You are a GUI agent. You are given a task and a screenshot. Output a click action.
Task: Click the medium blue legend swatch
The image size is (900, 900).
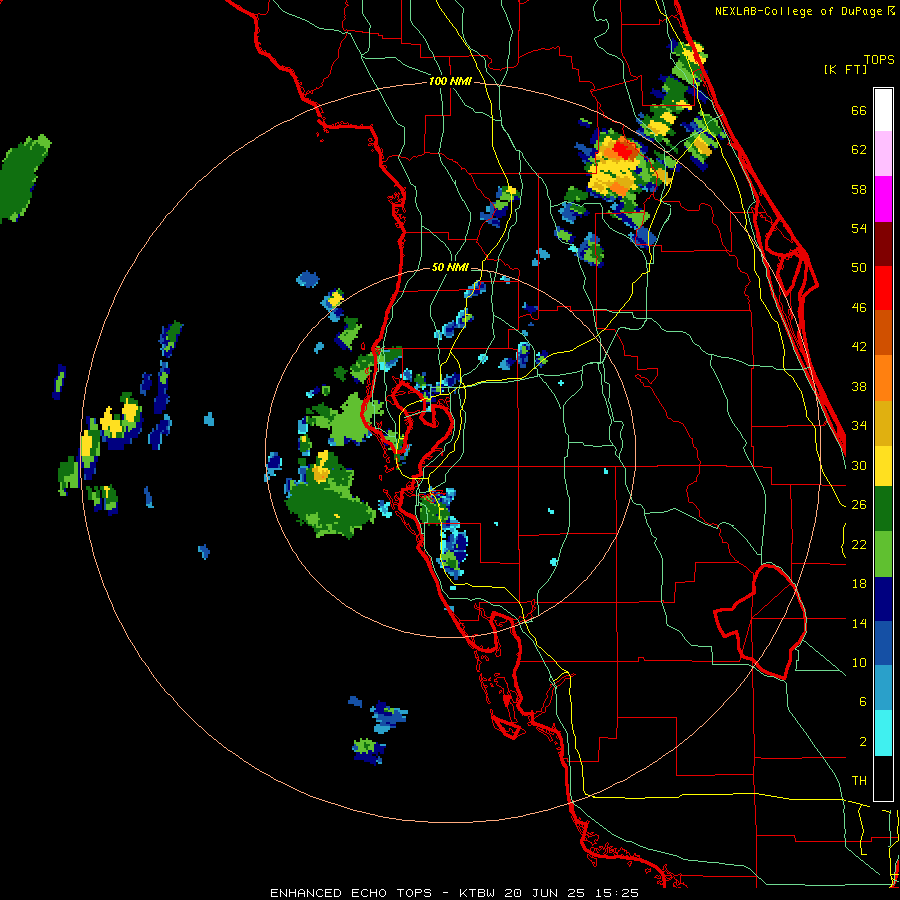tap(883, 644)
